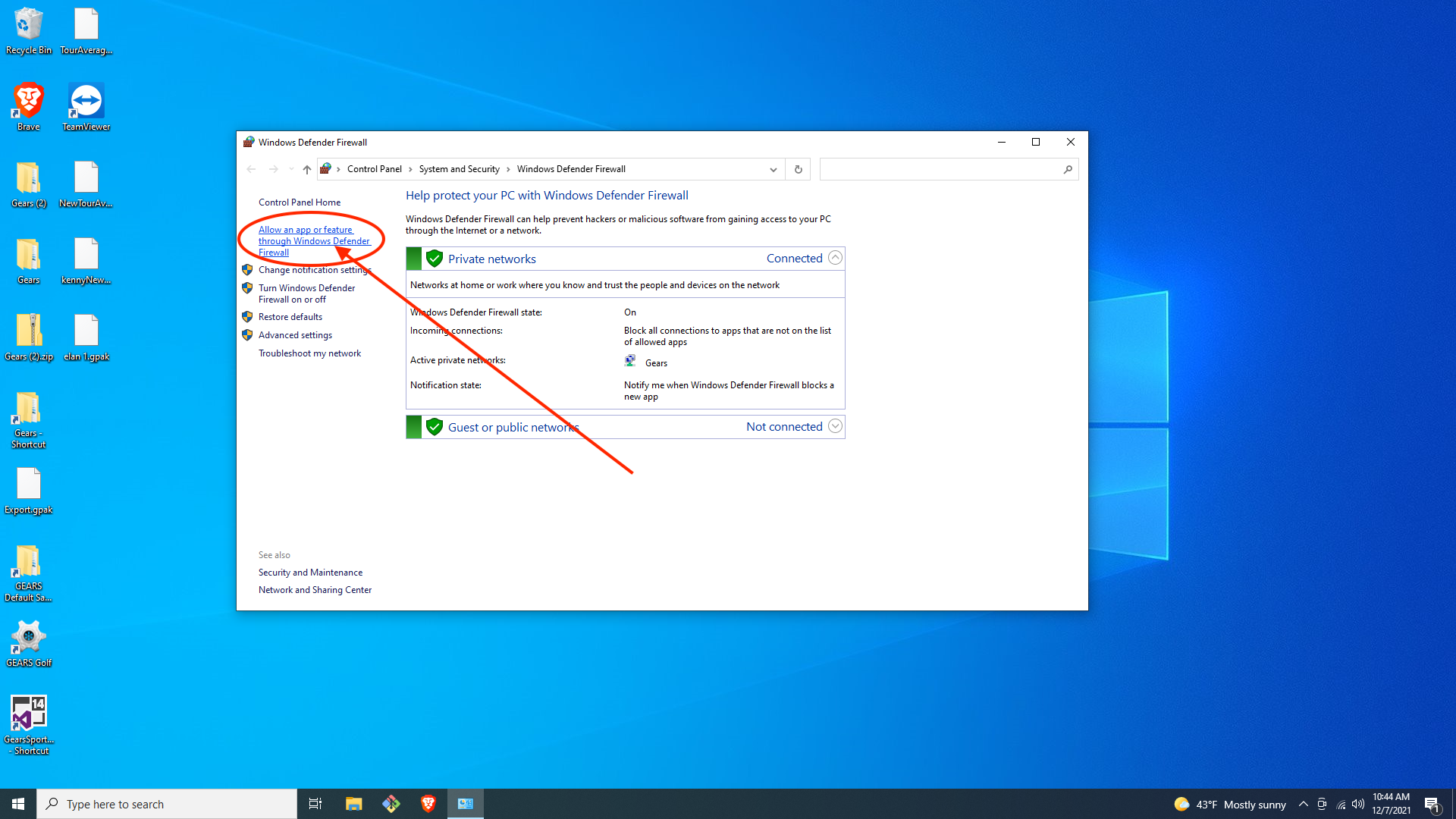Expand the Guest or public networks section
The image size is (1456, 819).
835,426
